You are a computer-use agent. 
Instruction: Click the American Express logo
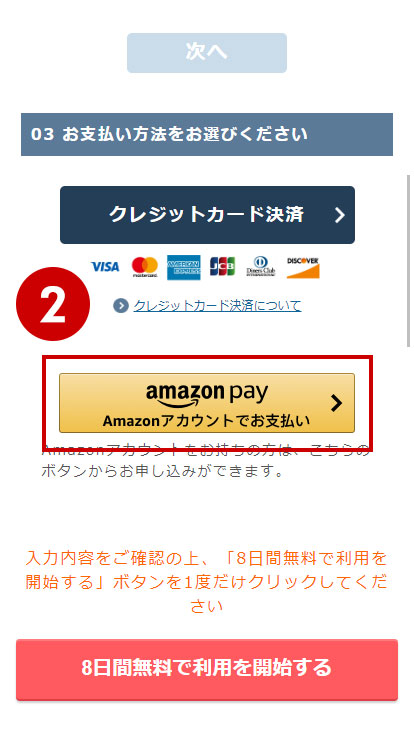coord(183,267)
